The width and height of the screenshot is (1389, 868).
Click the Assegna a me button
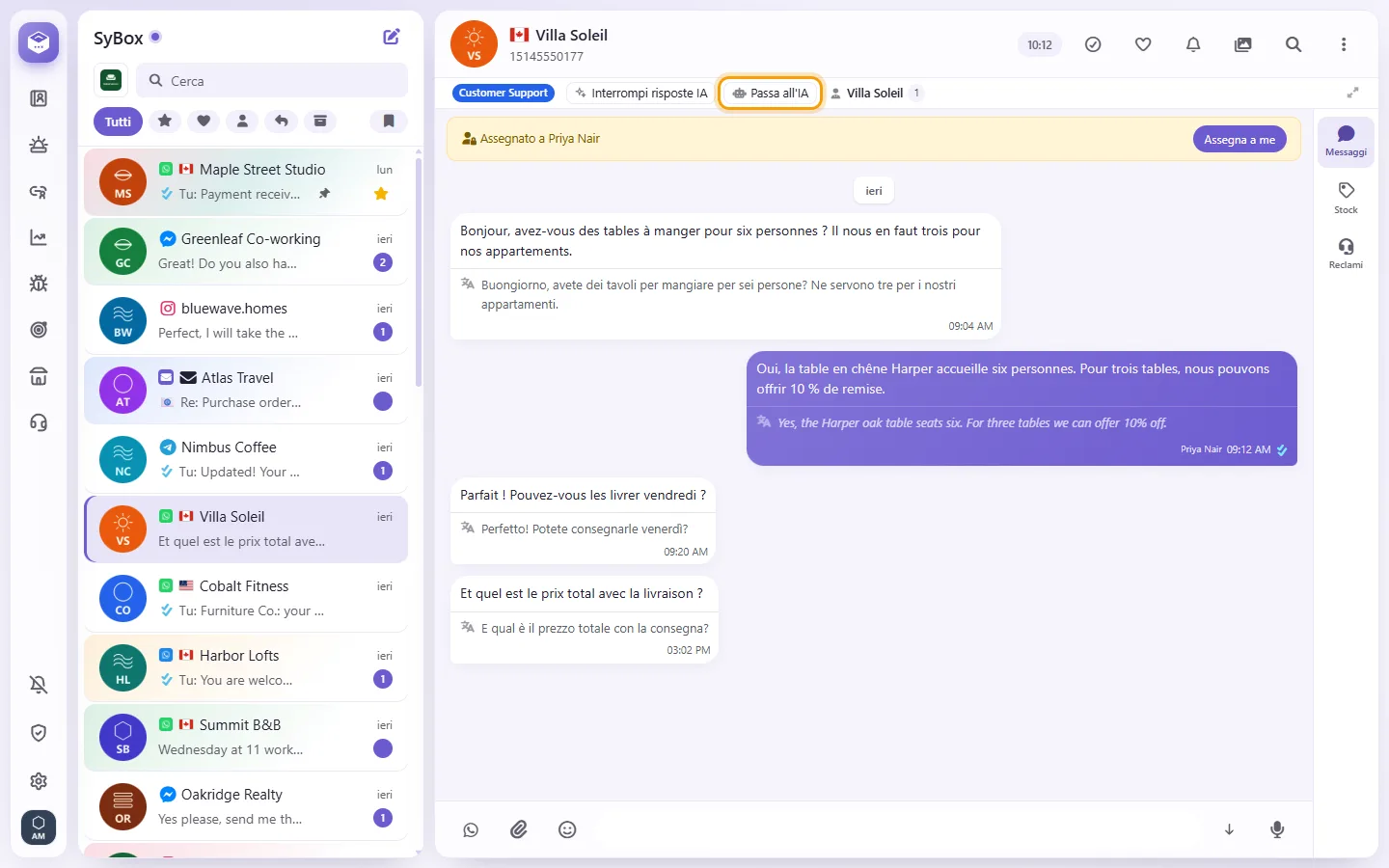pos(1239,140)
